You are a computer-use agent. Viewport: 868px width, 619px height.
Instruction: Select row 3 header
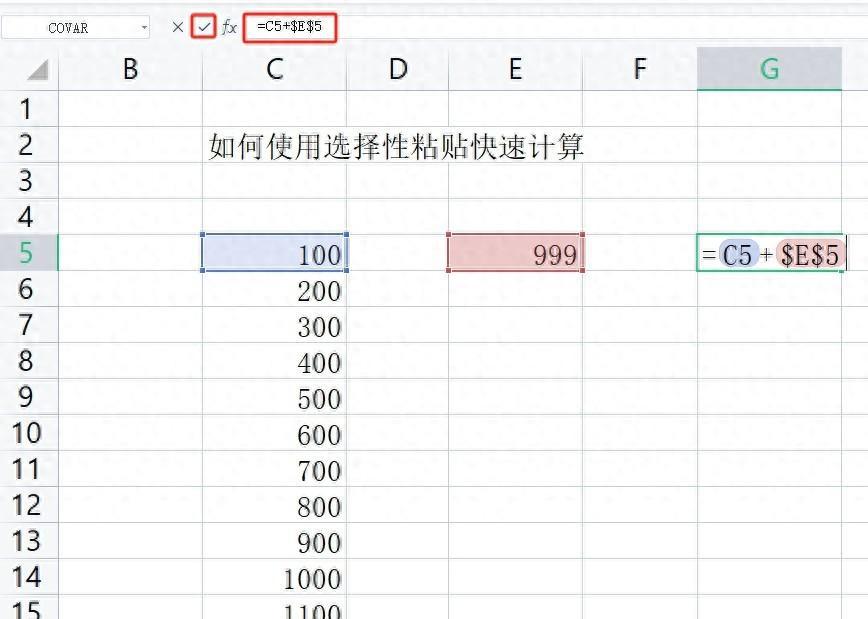29,180
